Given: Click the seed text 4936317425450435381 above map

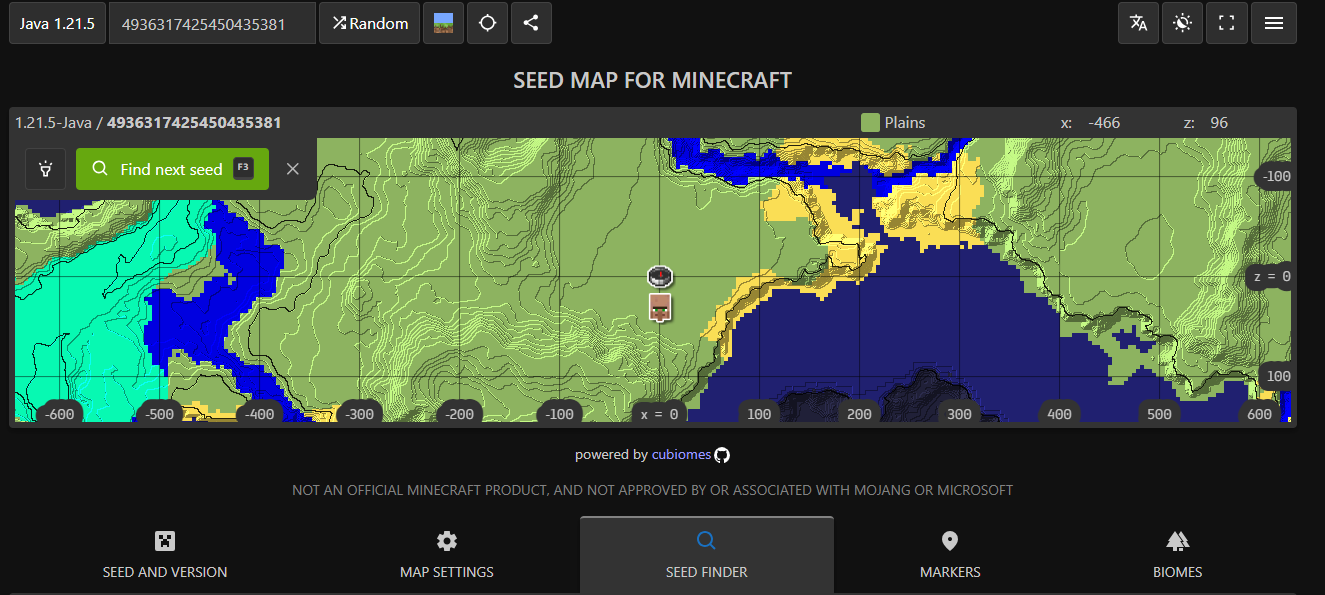Looking at the screenshot, I should tap(194, 122).
